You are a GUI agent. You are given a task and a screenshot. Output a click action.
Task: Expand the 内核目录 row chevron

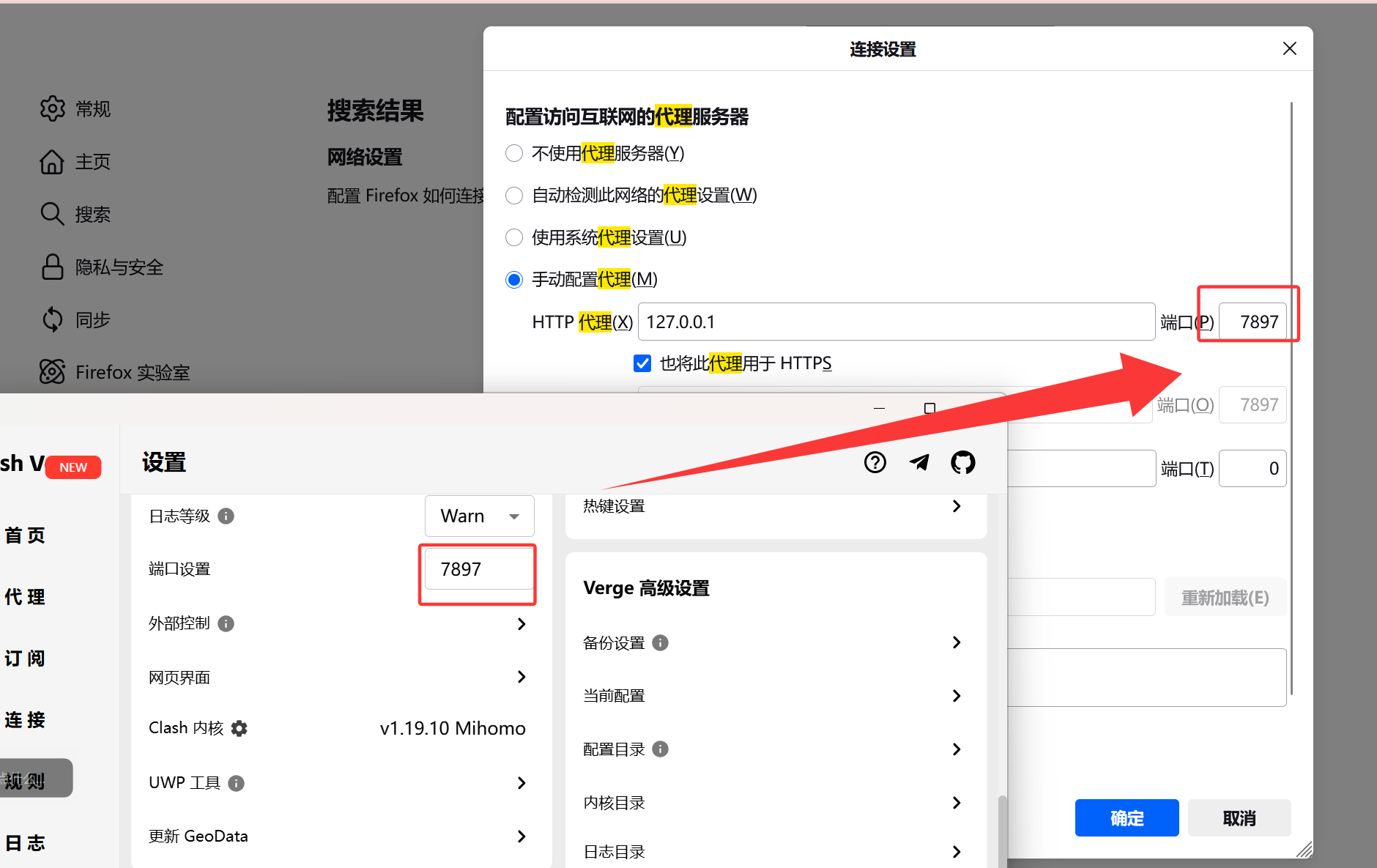point(957,803)
